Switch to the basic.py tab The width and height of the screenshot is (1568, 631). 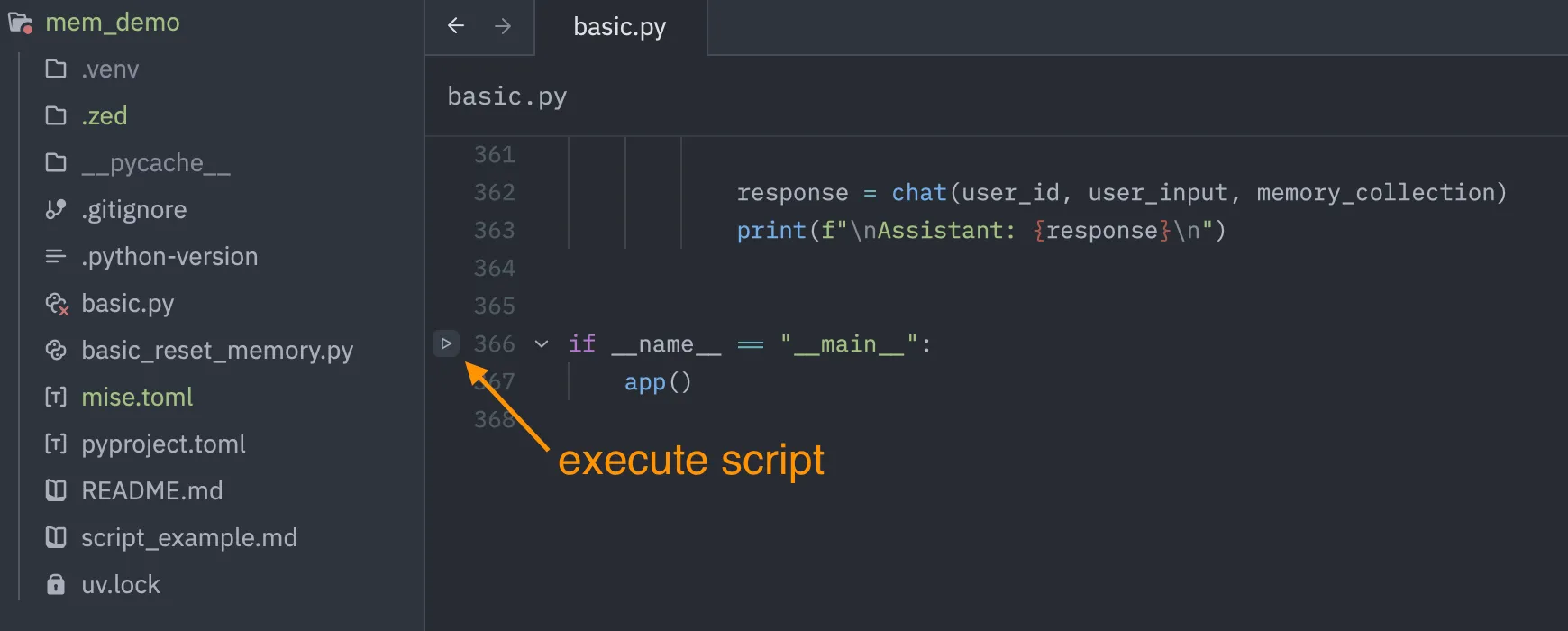click(620, 27)
